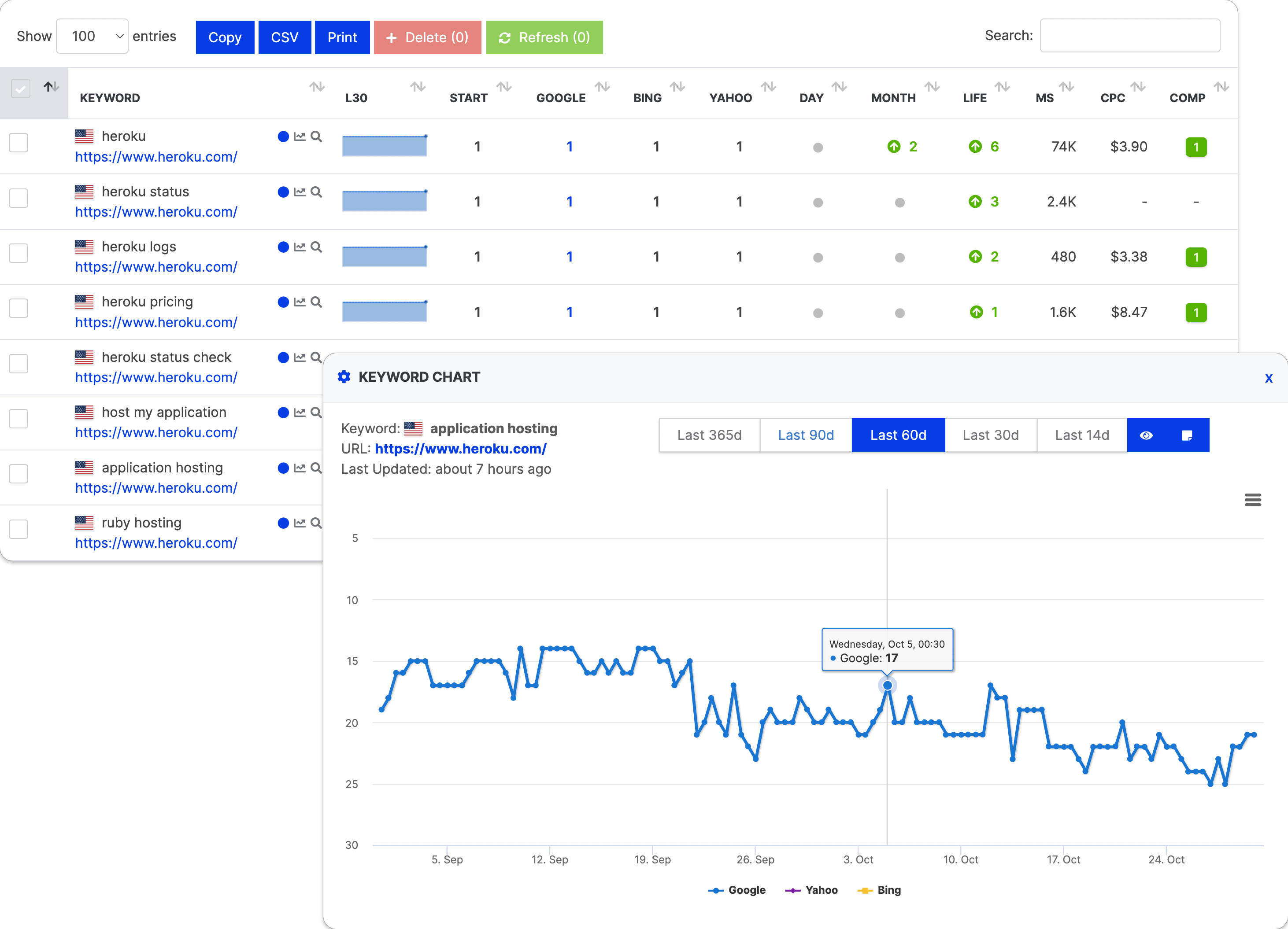This screenshot has height=929, width=1288.
Task: Select the Last 30d range tab
Action: (x=990, y=435)
